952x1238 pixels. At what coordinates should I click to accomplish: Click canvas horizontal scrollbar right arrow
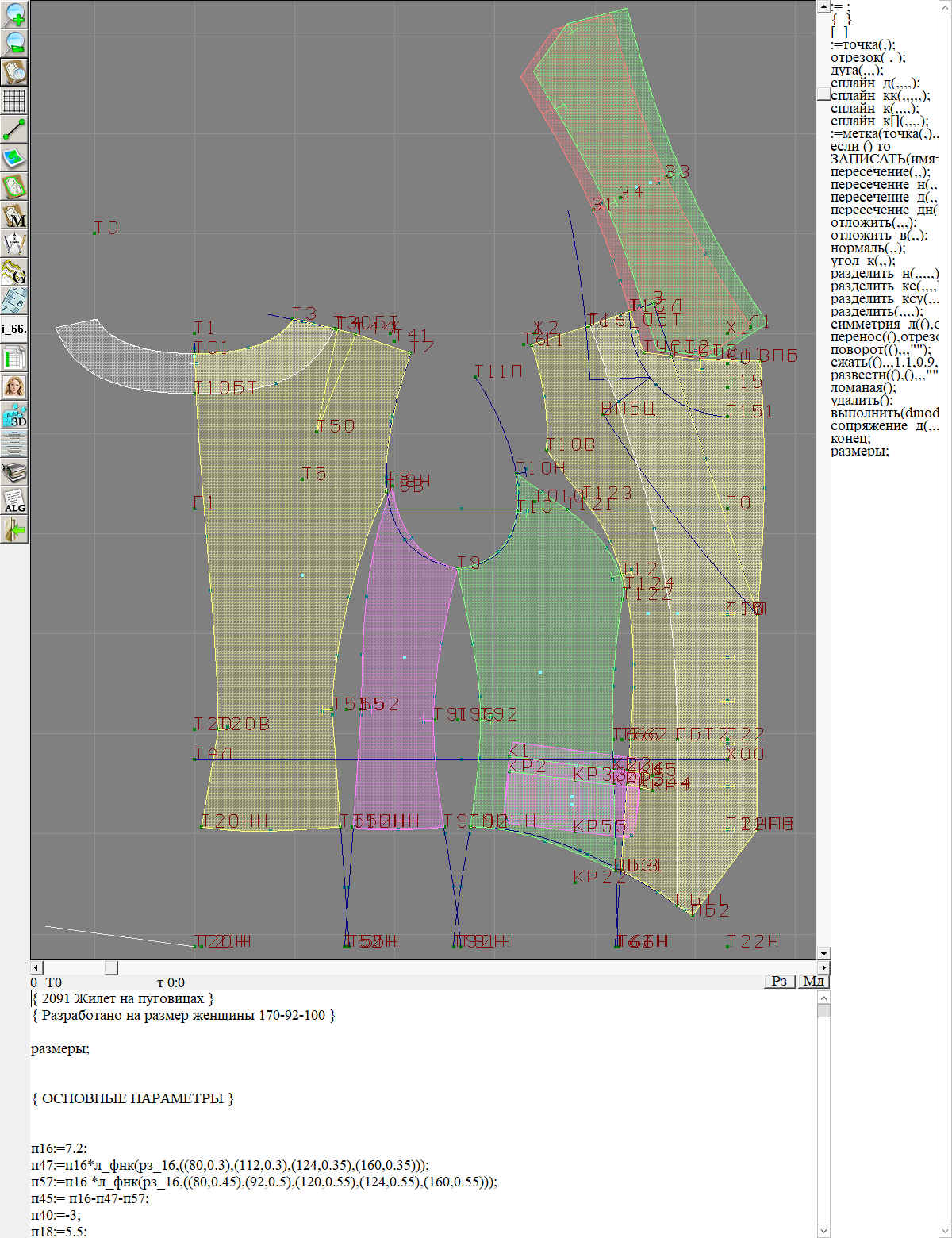click(x=823, y=967)
